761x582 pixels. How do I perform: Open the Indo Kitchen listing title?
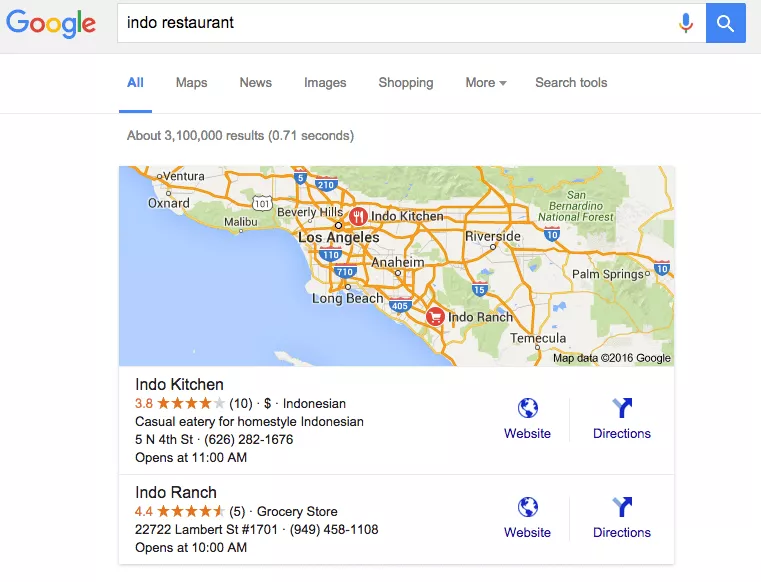(x=179, y=384)
